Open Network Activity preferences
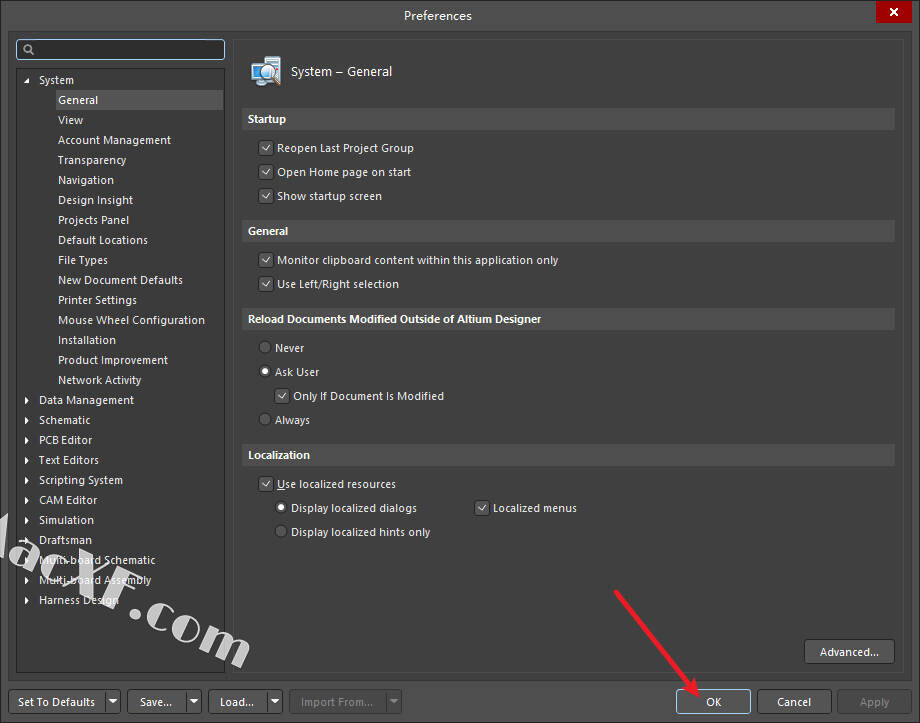Screen dimensions: 920x723 tap(100, 380)
